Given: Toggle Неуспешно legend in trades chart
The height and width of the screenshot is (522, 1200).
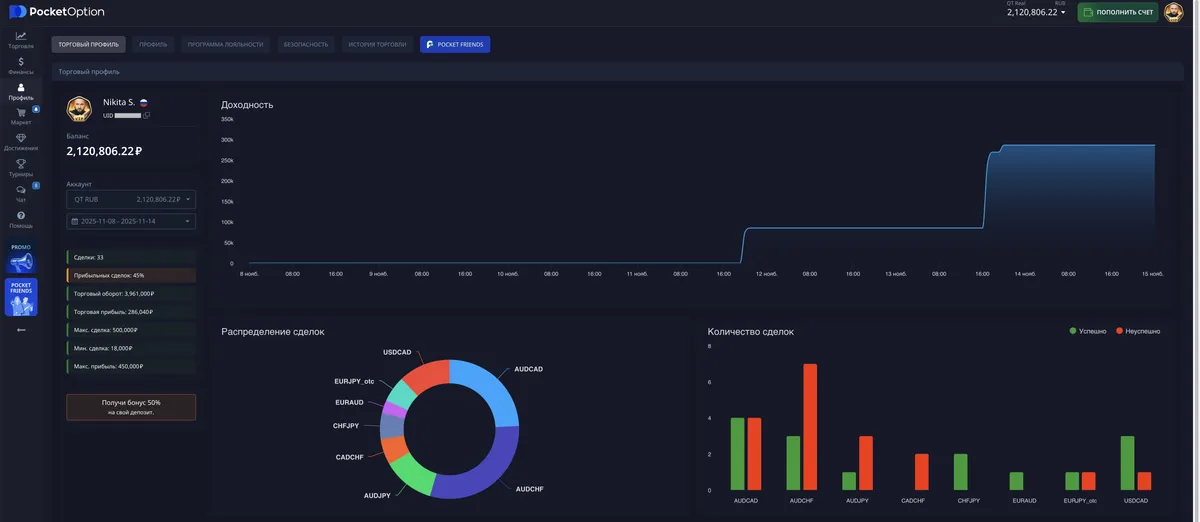Looking at the screenshot, I should (x=1138, y=331).
